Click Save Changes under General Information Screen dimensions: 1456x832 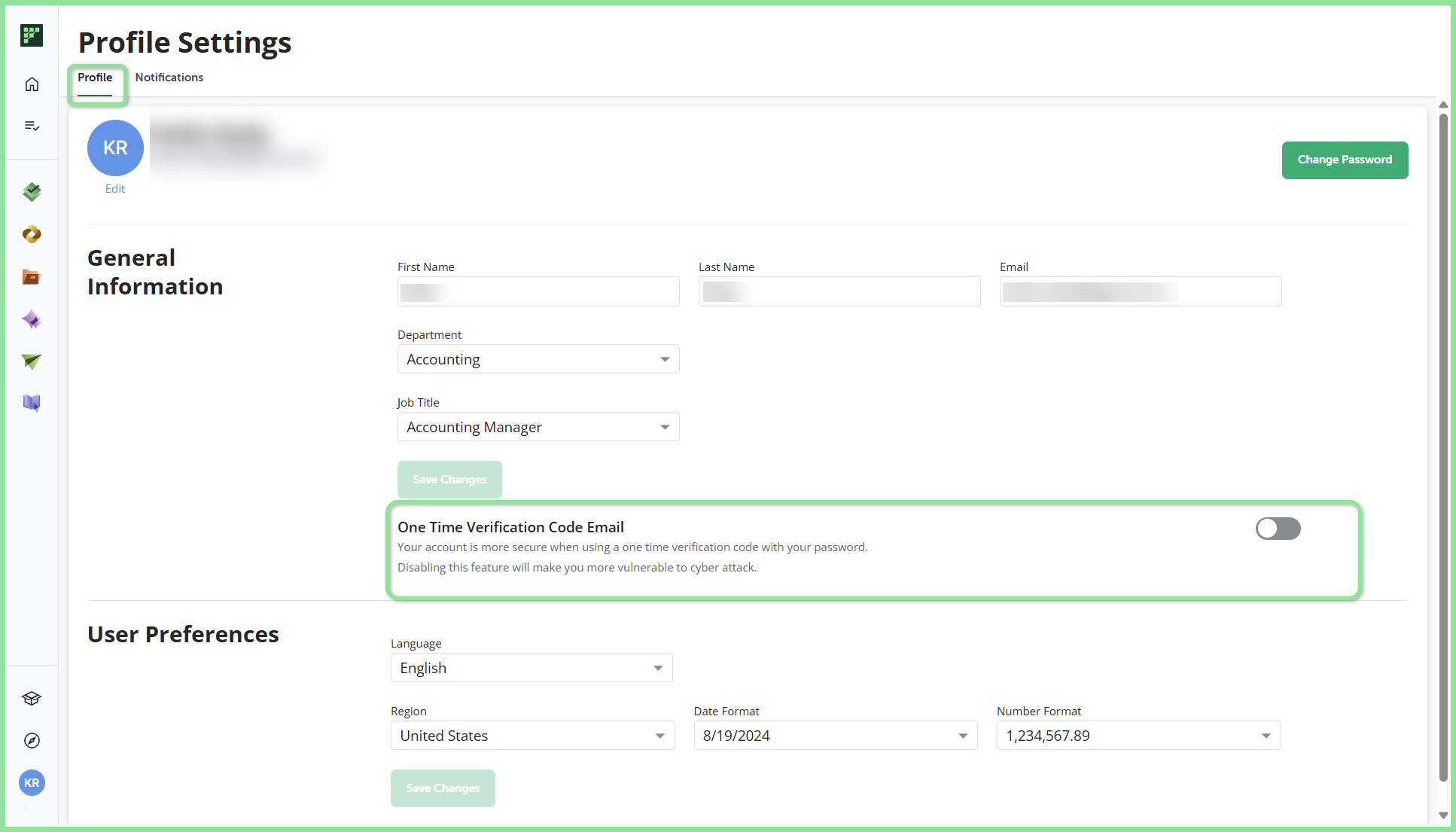click(449, 480)
